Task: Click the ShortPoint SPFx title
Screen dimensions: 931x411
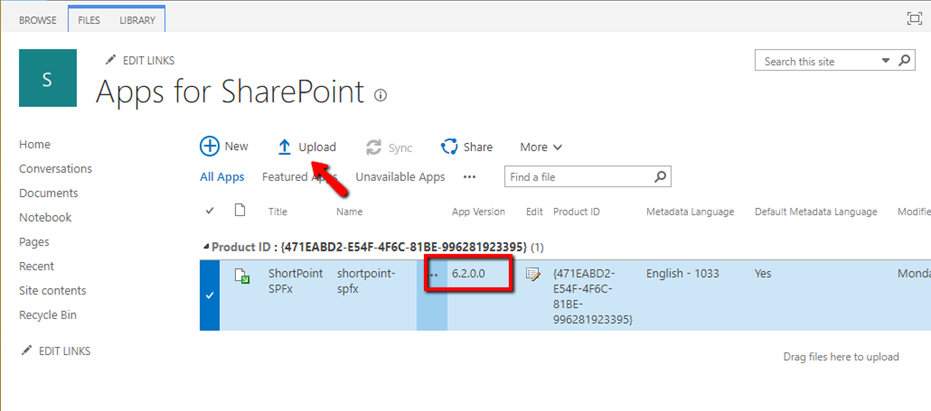Action: click(296, 281)
